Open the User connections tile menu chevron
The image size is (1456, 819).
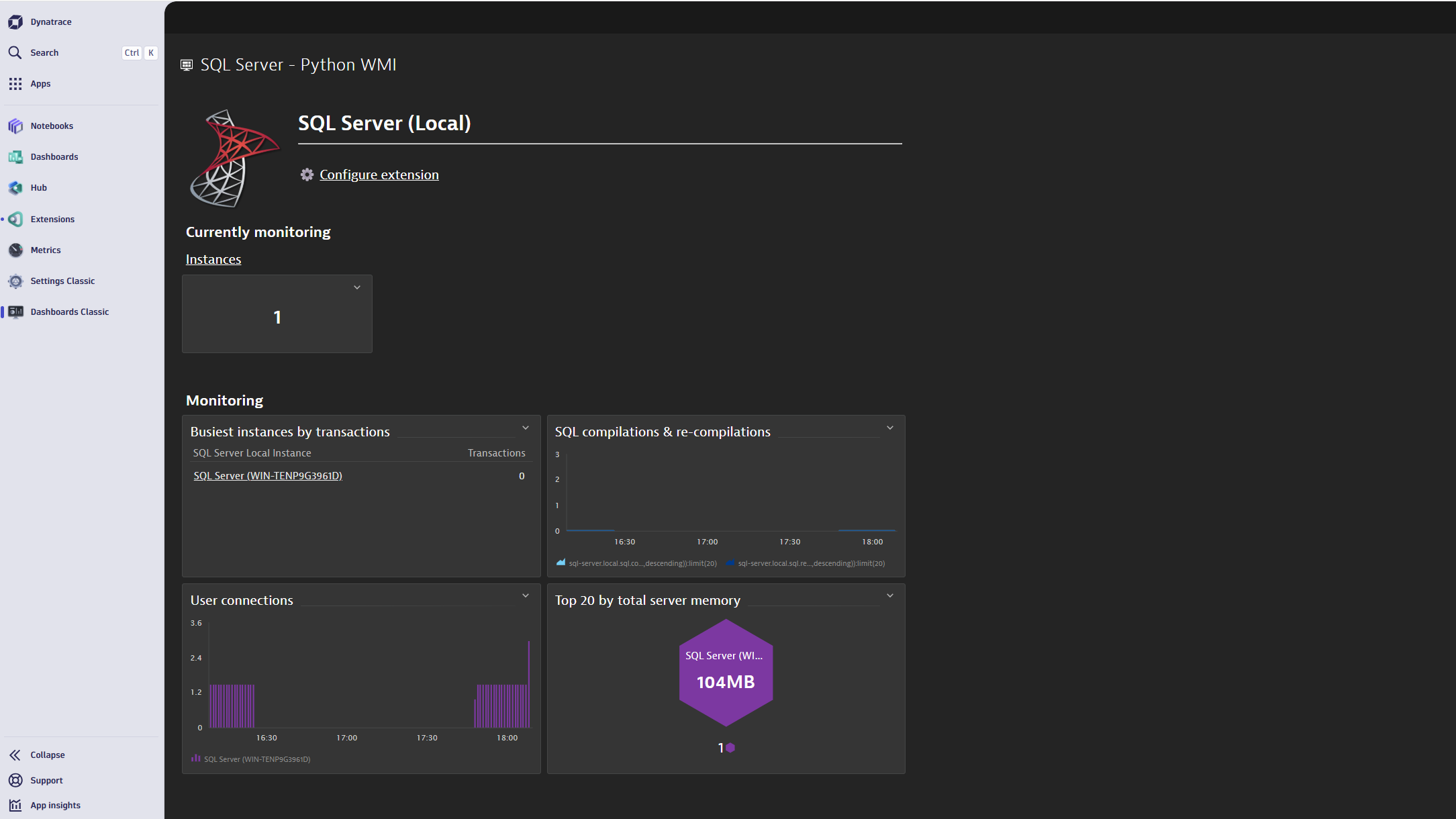526,595
